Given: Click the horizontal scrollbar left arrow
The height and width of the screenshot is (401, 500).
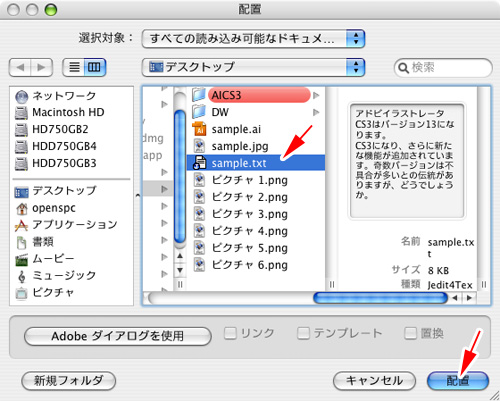Looking at the screenshot, I should 455,298.
